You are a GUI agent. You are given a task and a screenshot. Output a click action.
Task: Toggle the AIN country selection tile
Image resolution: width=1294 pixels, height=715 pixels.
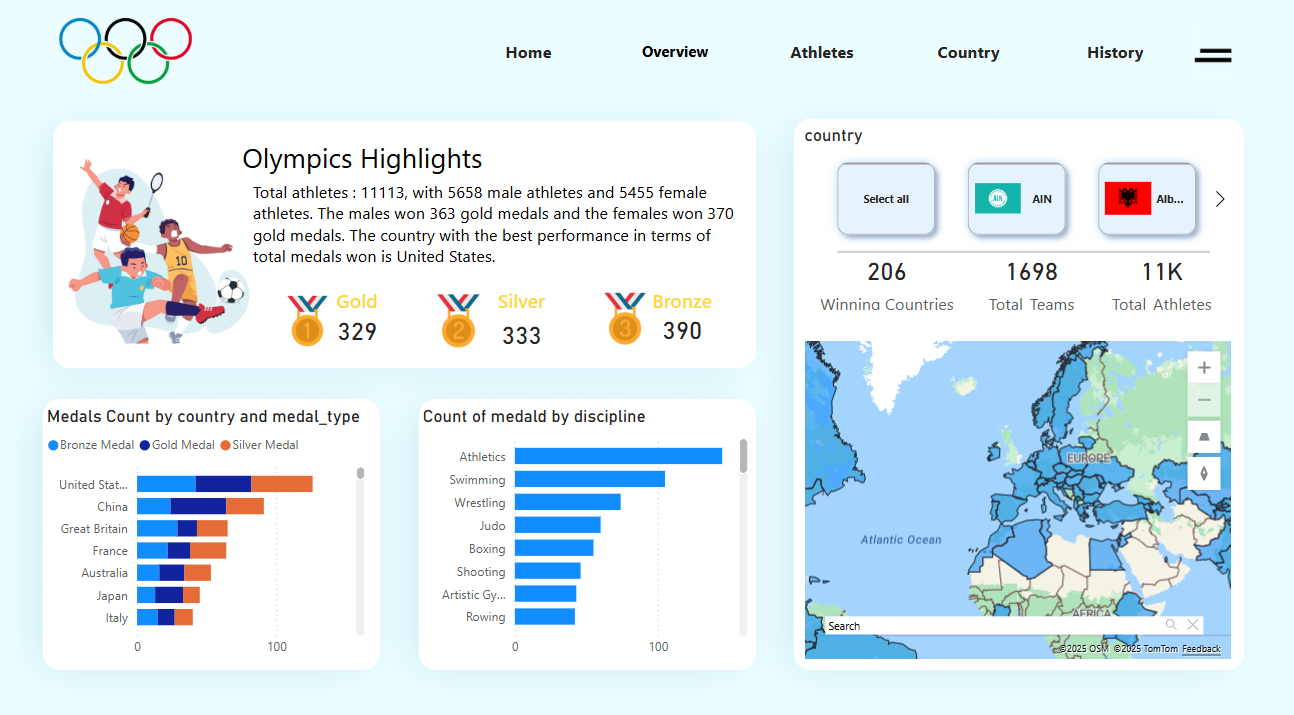point(1017,199)
